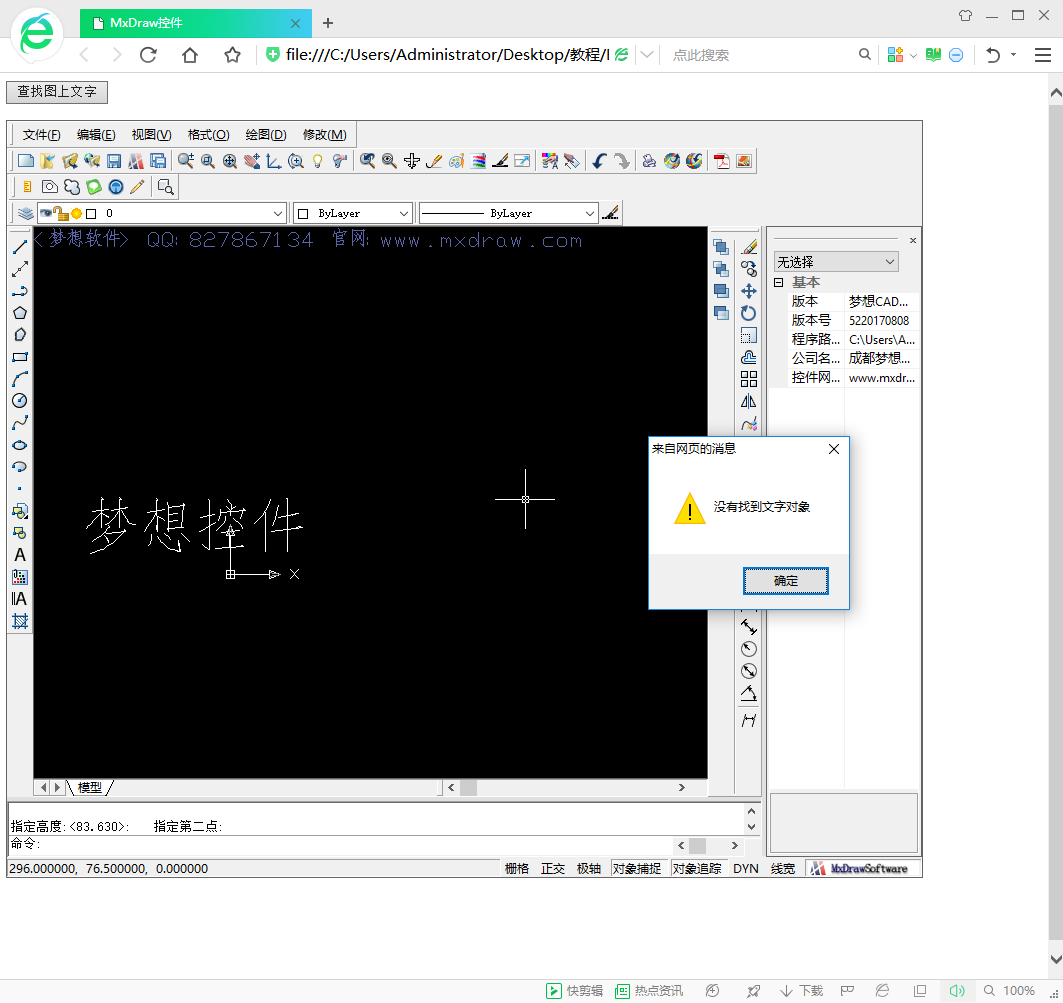Toggle 栅格 grid mode
Viewport: 1063px width, 1003px height.
coord(517,868)
